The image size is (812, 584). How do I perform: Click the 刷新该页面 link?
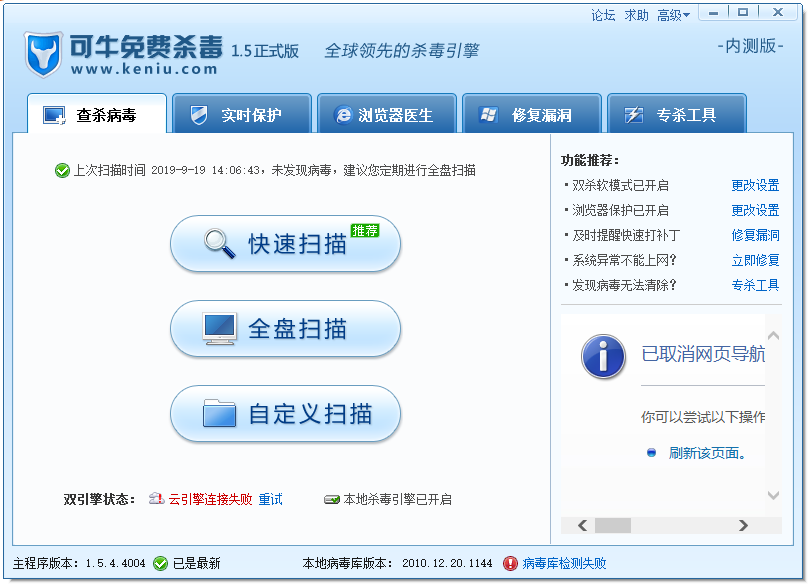[x=707, y=453]
